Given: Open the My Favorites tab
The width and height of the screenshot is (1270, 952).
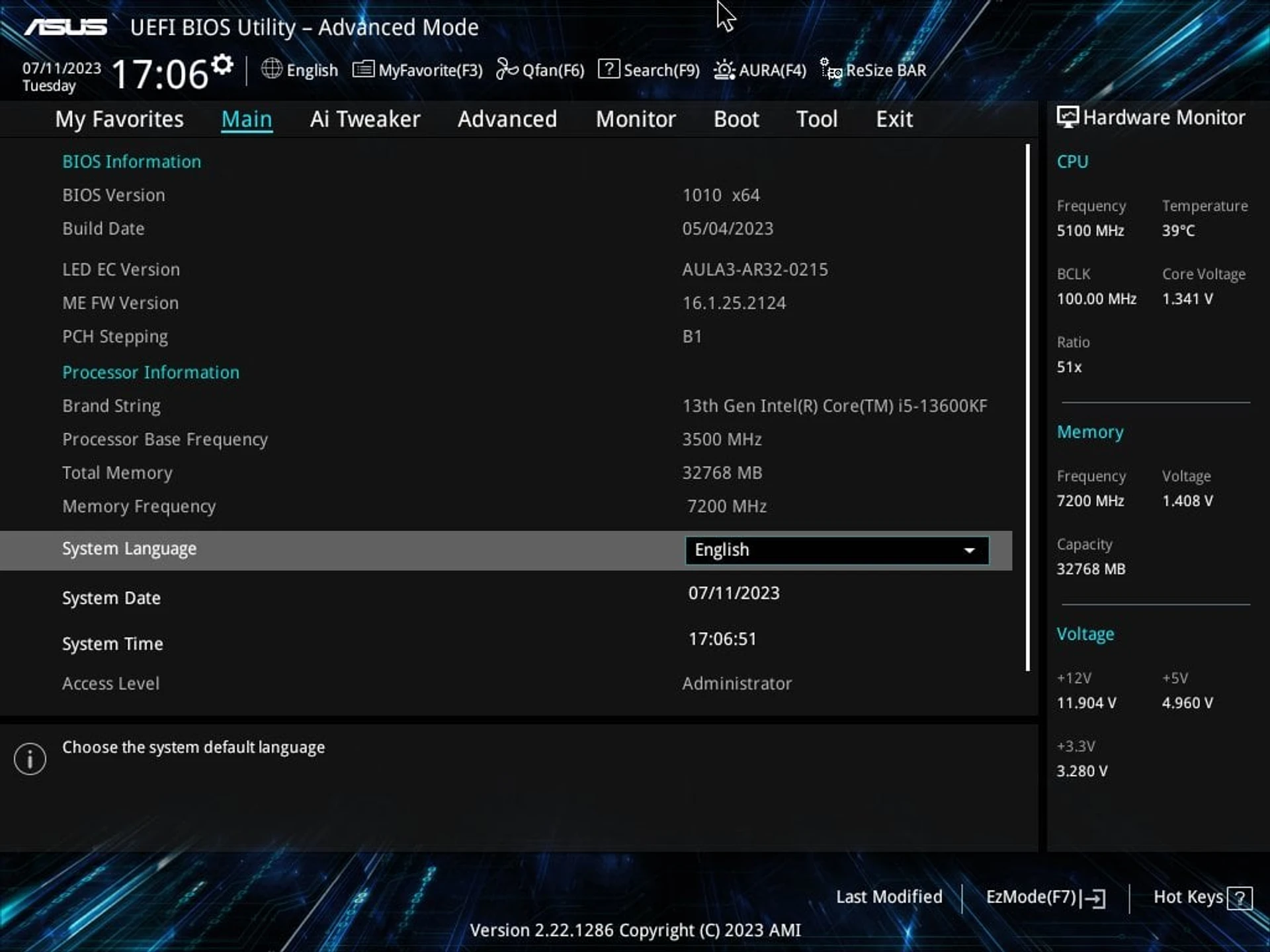Looking at the screenshot, I should [x=120, y=120].
